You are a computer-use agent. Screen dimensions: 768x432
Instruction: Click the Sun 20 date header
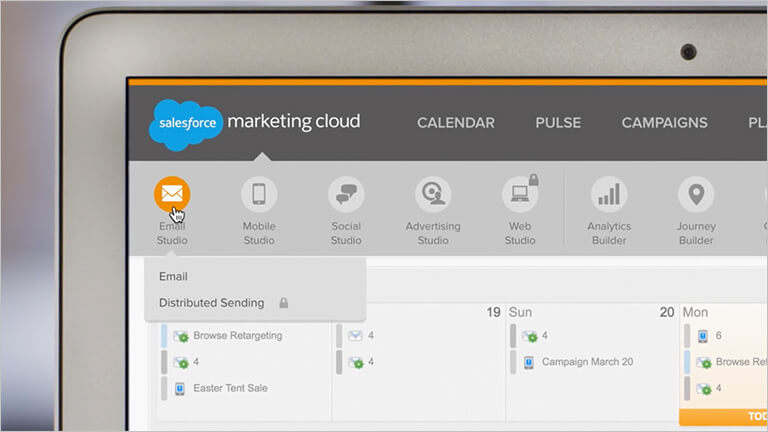click(591, 313)
